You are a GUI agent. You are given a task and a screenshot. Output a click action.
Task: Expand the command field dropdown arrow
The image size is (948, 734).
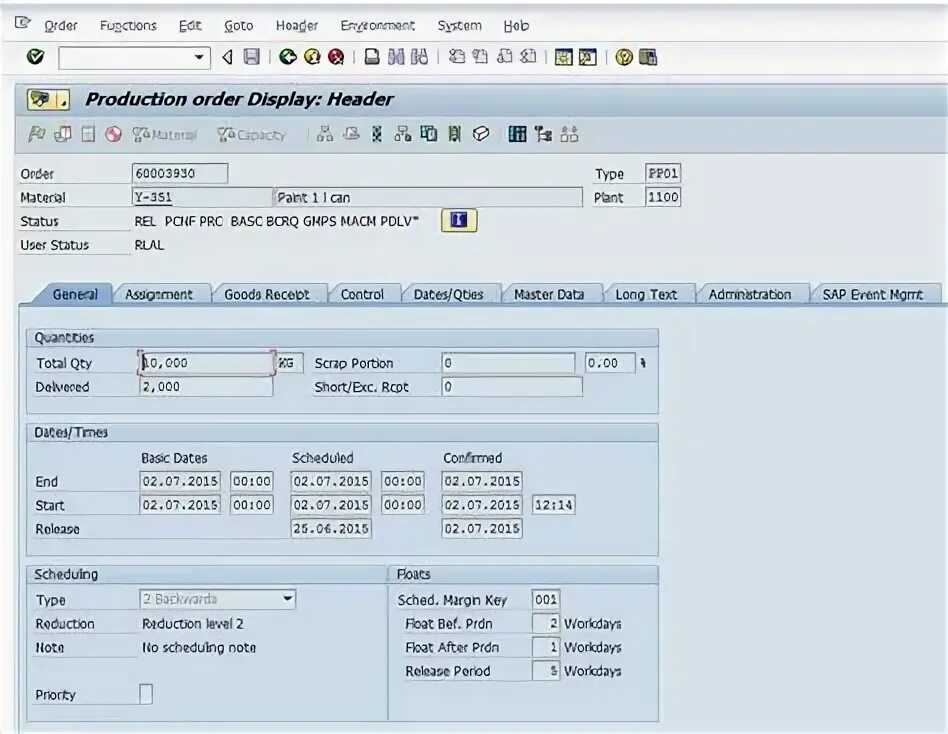click(x=198, y=57)
